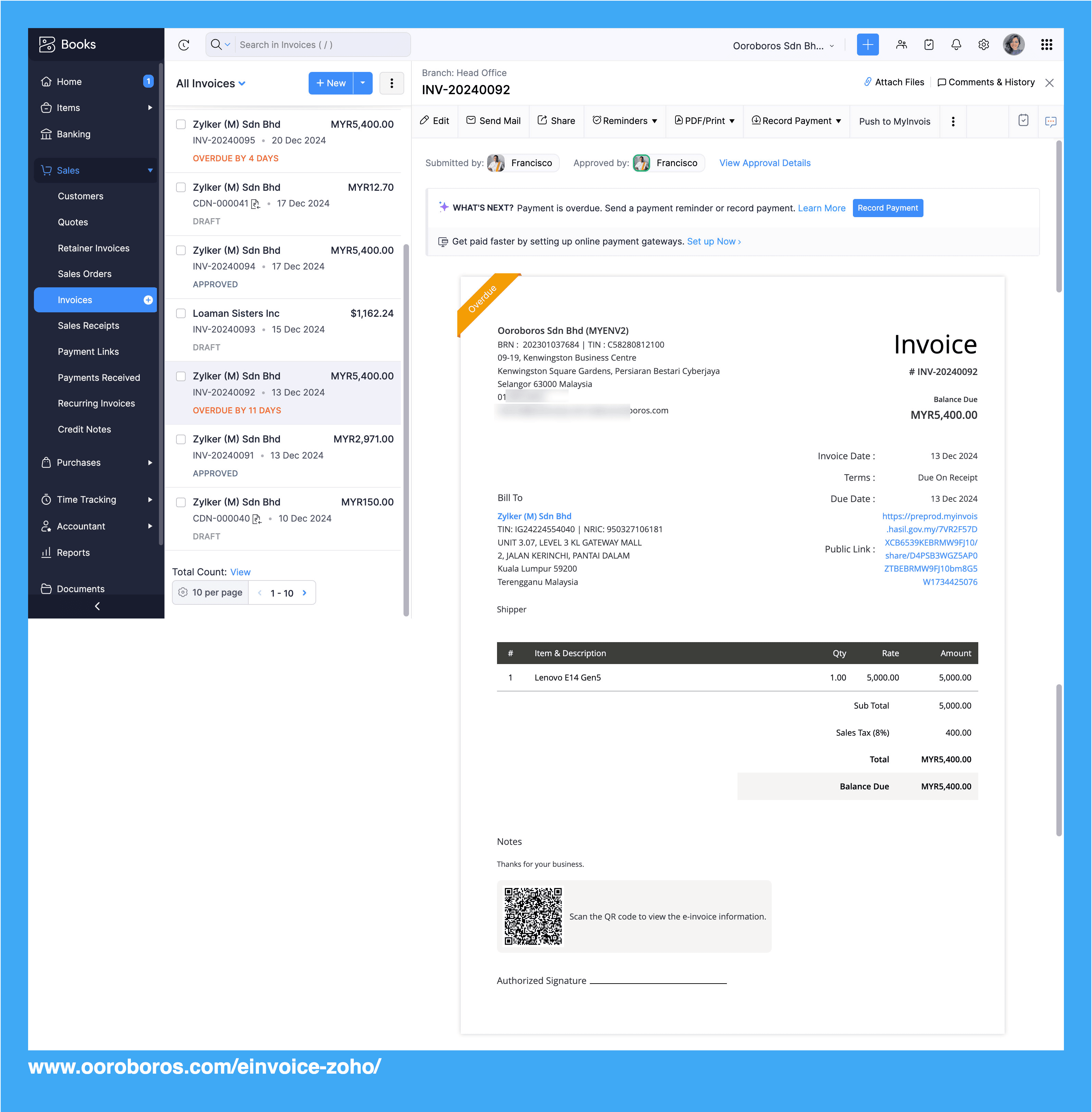The width and height of the screenshot is (1092, 1112).
Task: Open the three-dot more actions in invoice toolbar
Action: pos(953,122)
